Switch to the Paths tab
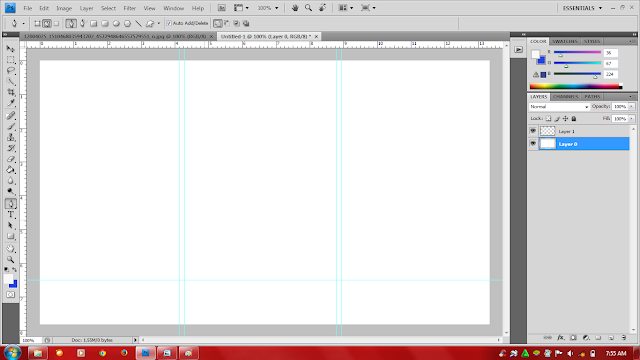The image size is (640, 360). pos(592,97)
